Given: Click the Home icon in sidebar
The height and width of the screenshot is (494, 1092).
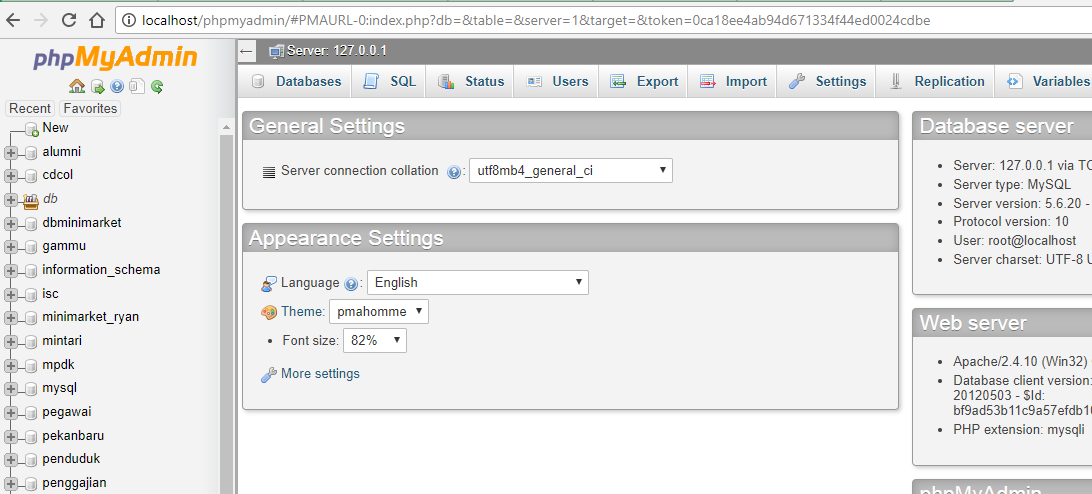Looking at the screenshot, I should [x=77, y=87].
